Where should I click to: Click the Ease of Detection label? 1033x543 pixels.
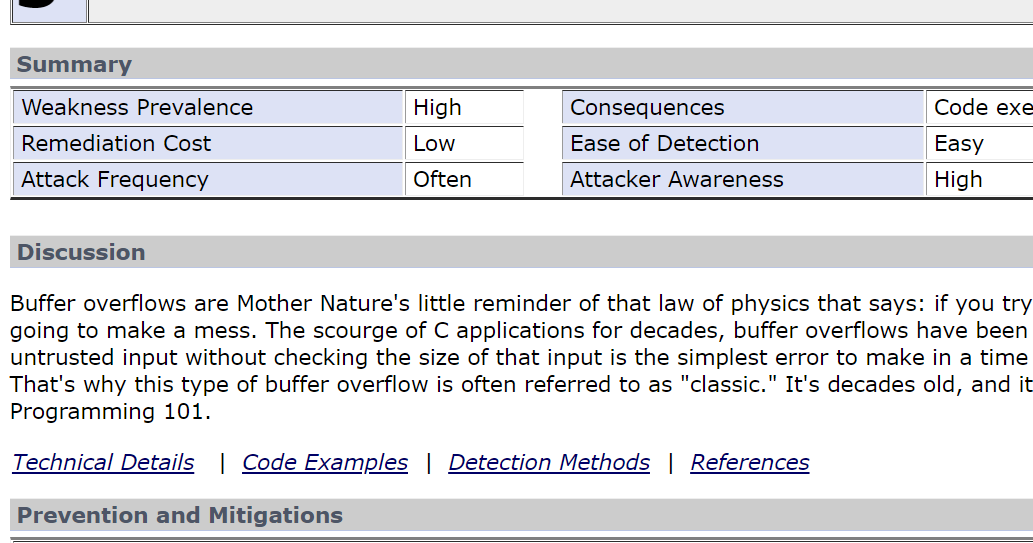(743, 144)
